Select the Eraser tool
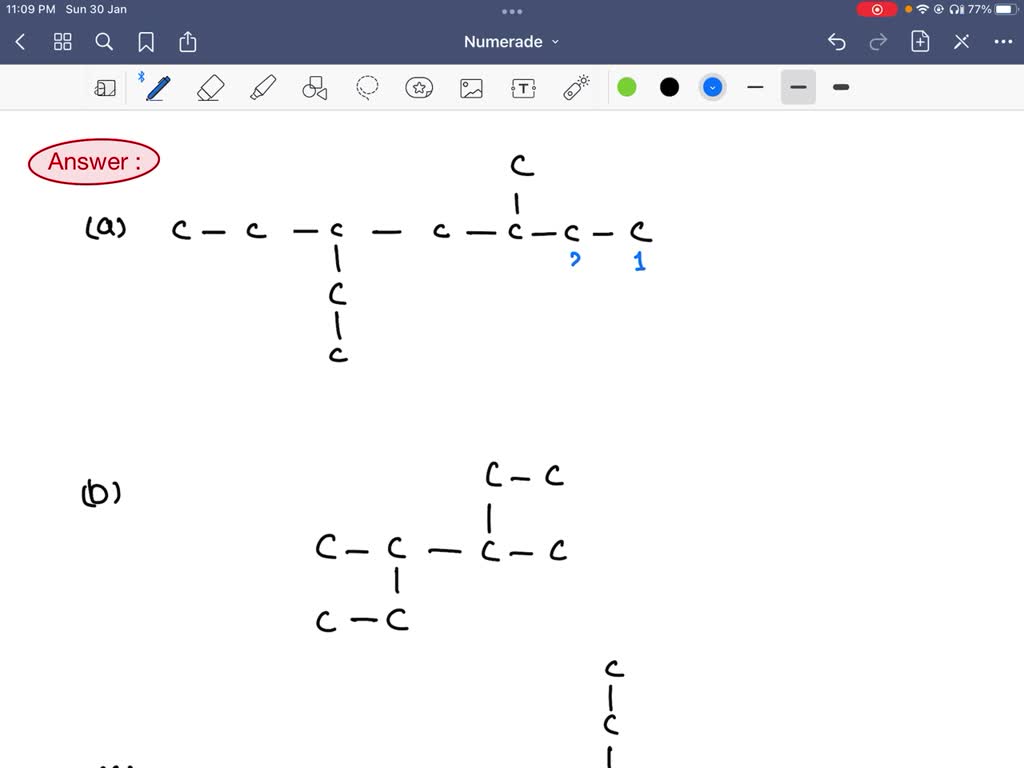The width and height of the screenshot is (1024, 768). pos(210,87)
